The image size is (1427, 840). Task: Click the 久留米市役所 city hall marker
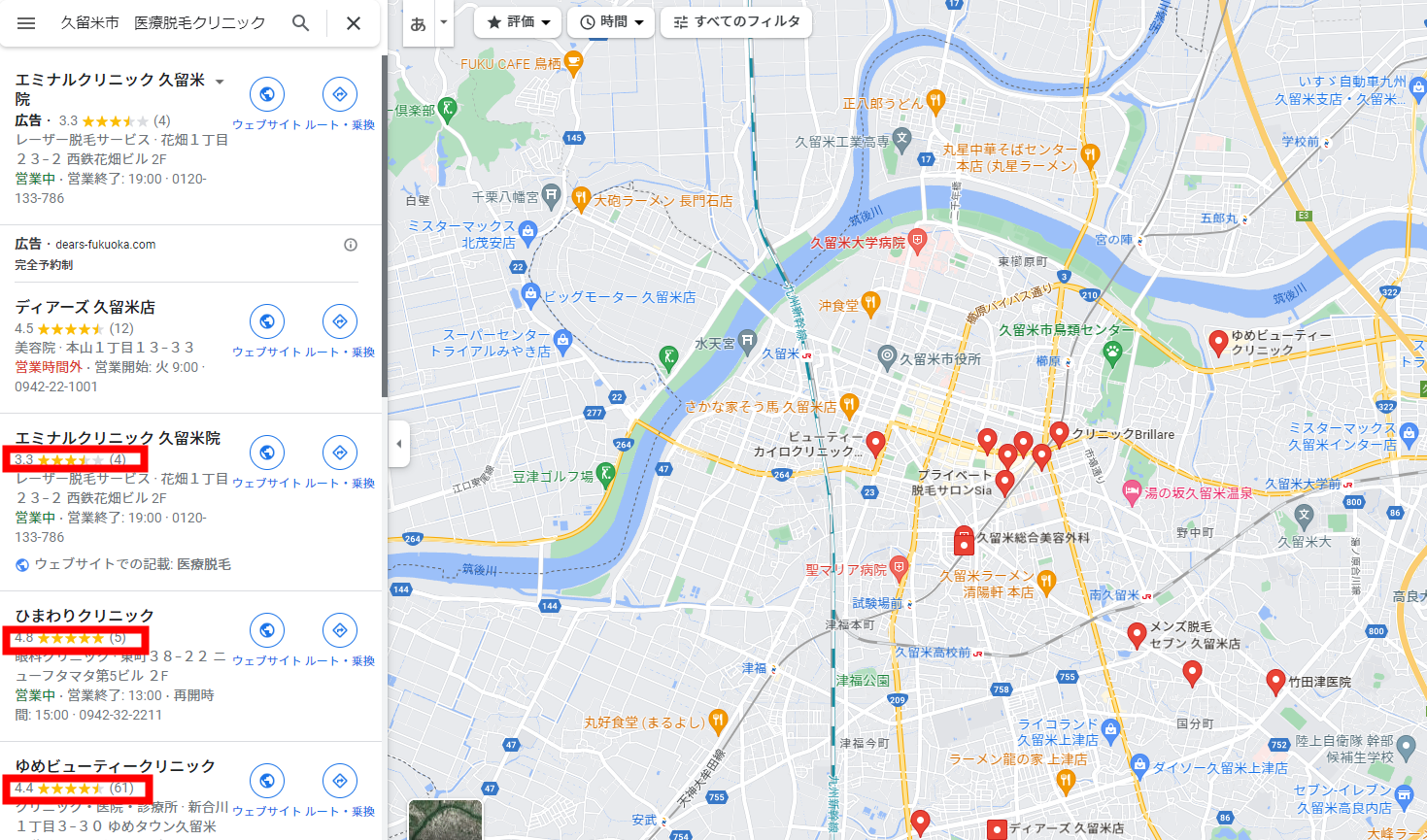(x=887, y=357)
